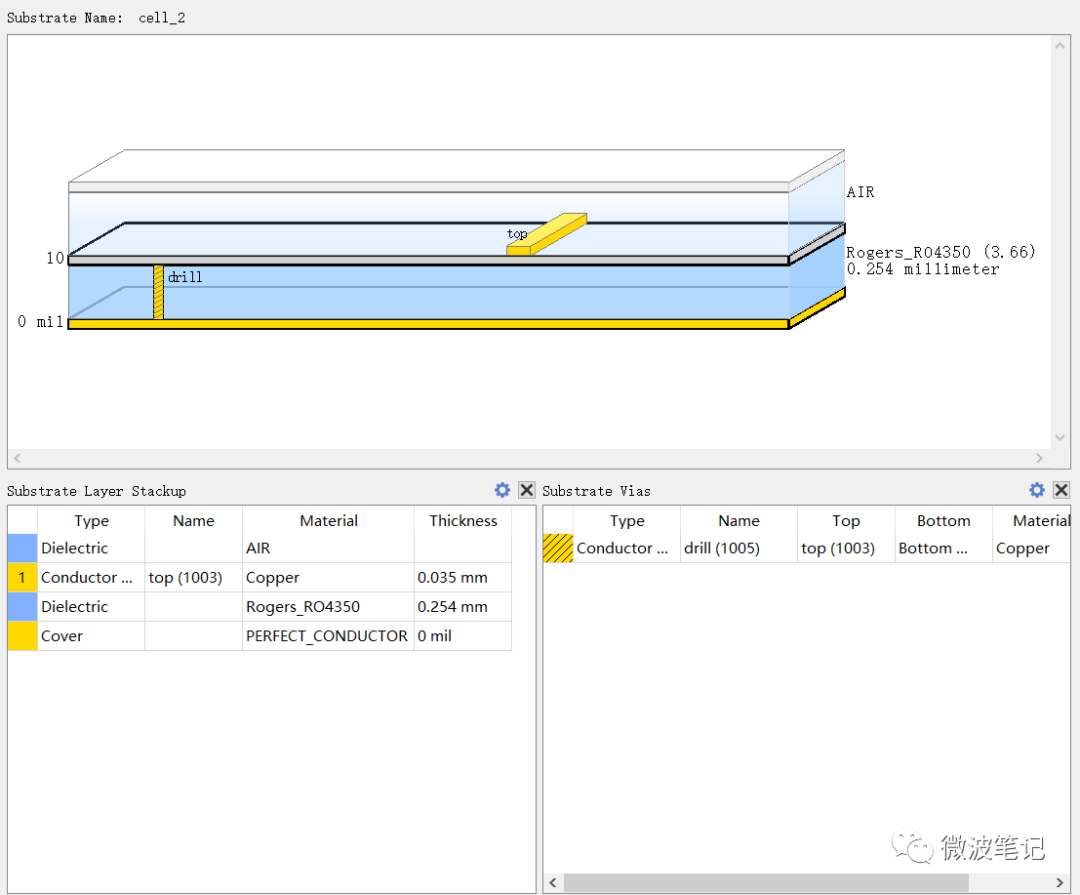Open settings gear in Substrate Vias panel
The width and height of the screenshot is (1080, 895).
(x=1037, y=490)
